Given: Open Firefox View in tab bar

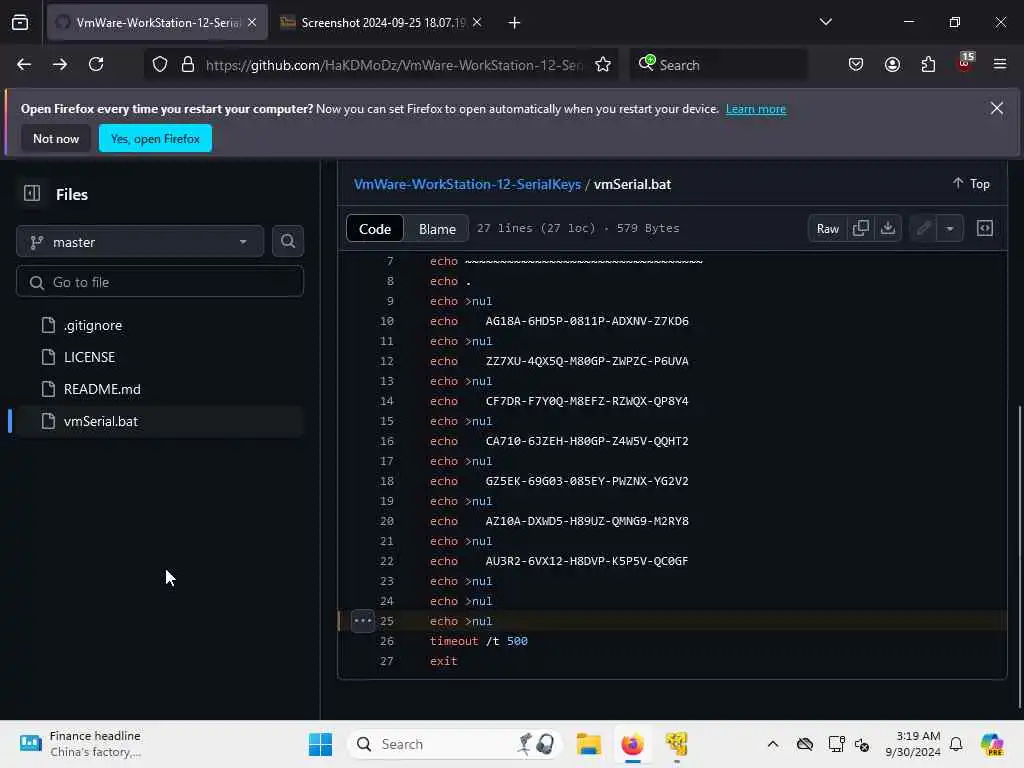Looking at the screenshot, I should (x=20, y=23).
